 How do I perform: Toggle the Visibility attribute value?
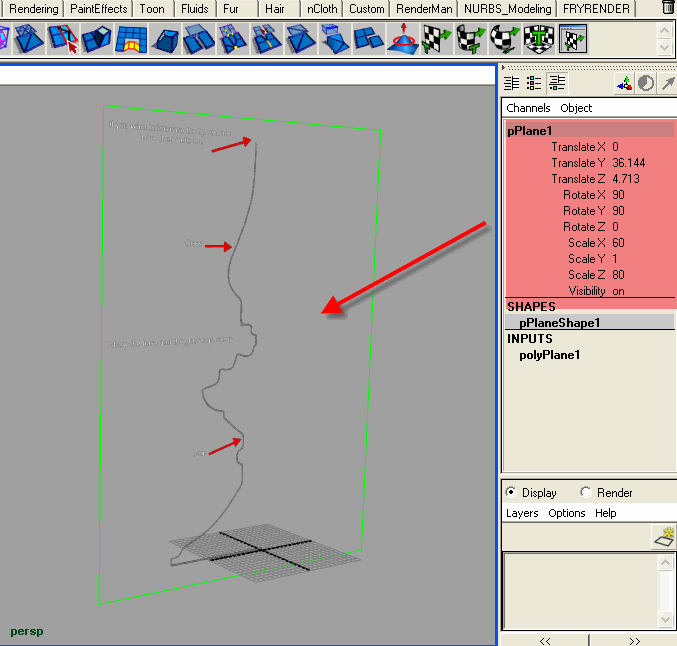click(618, 291)
